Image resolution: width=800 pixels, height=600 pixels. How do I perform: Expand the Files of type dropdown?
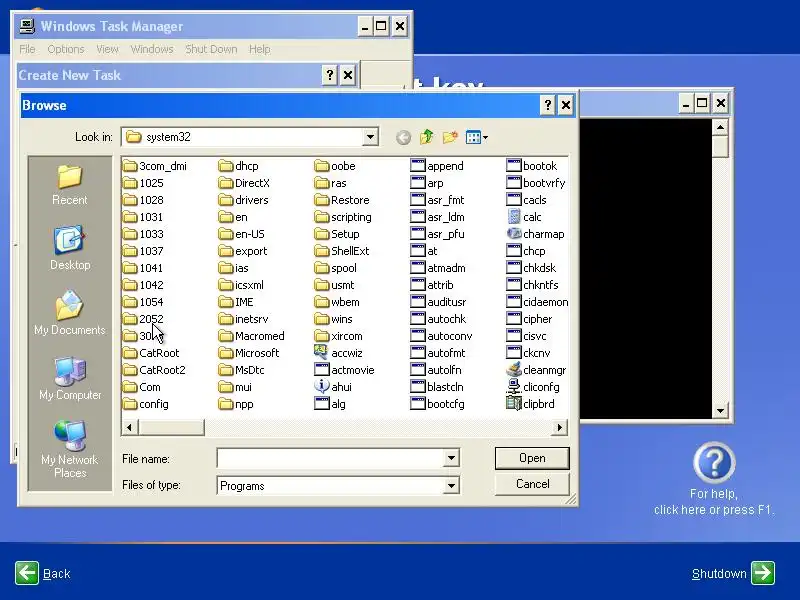point(451,486)
